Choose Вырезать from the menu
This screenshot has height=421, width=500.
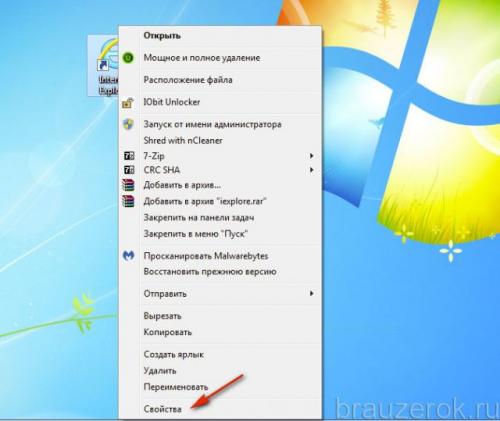coord(162,316)
